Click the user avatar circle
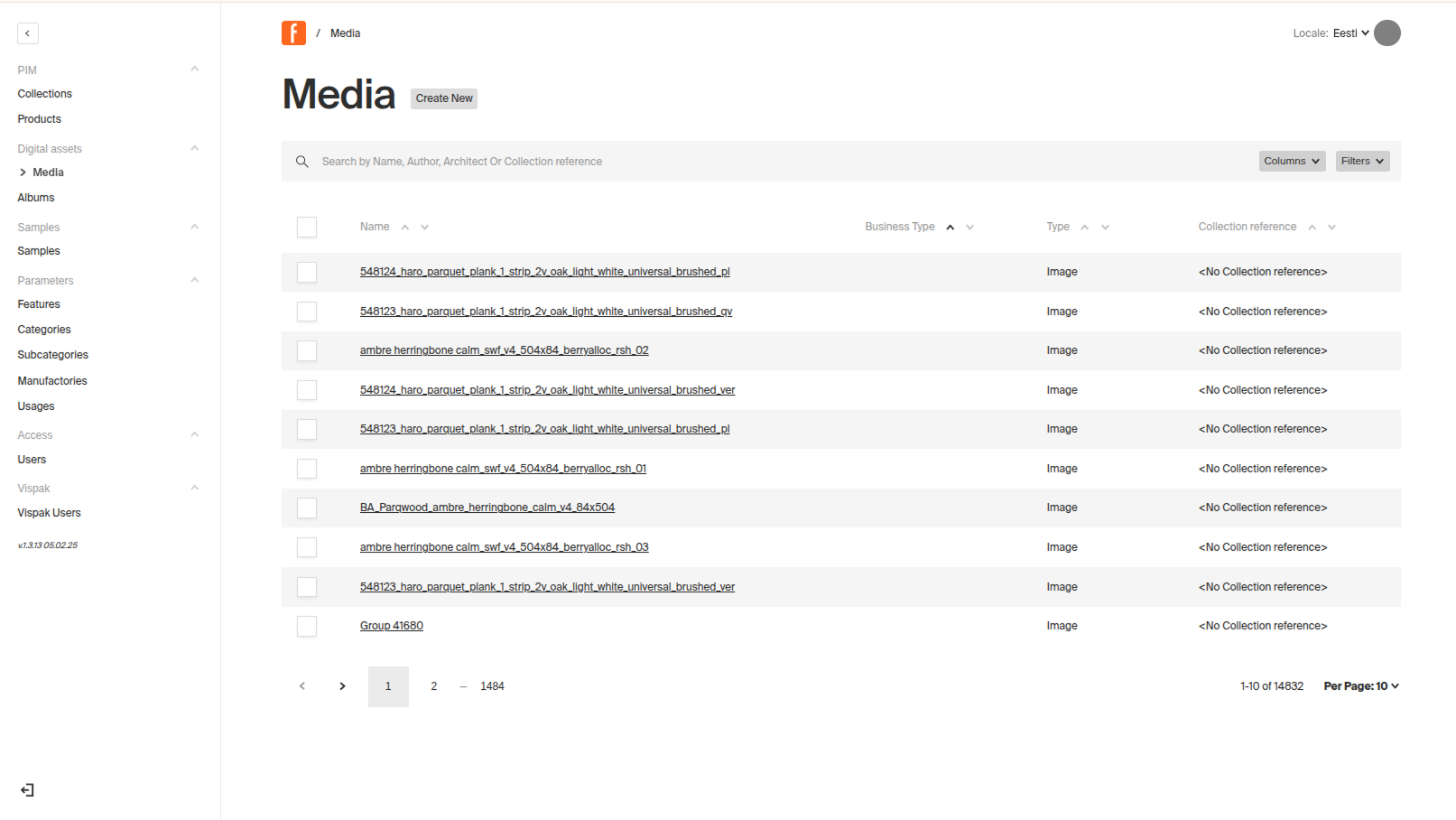 click(1386, 33)
